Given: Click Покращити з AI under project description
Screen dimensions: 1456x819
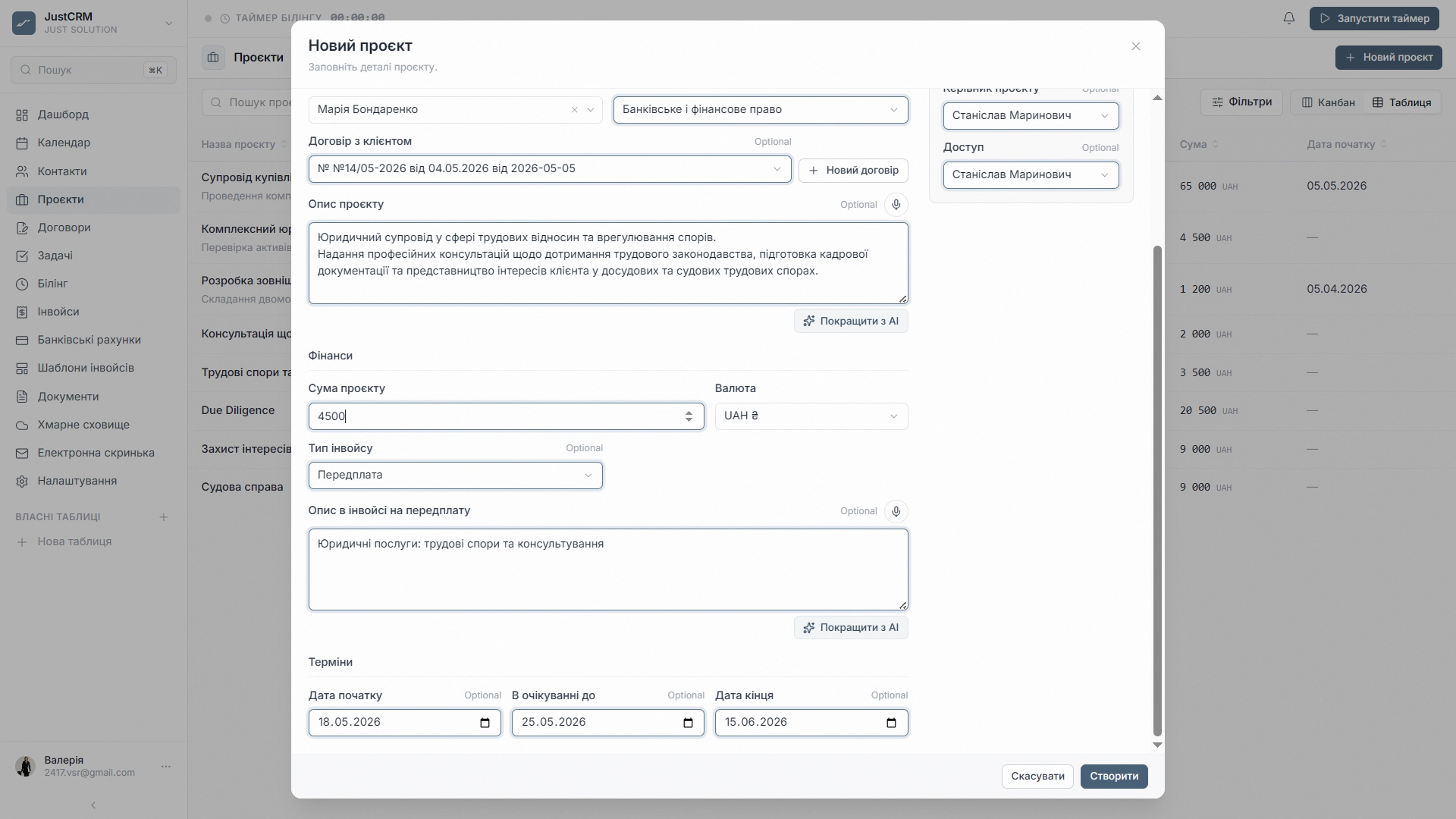Looking at the screenshot, I should [850, 321].
